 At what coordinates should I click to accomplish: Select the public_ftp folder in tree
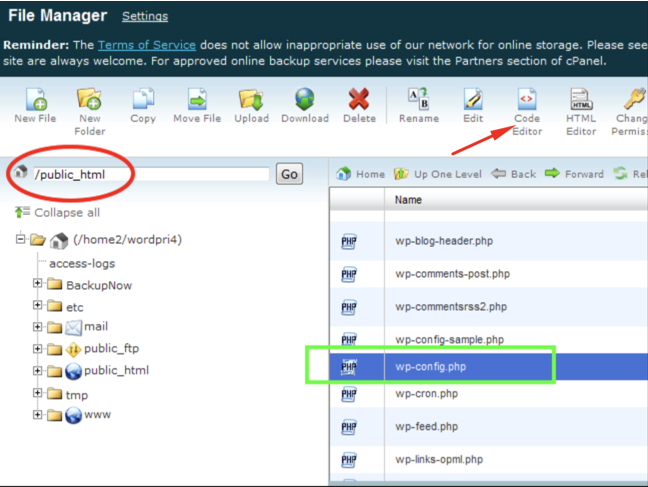click(111, 349)
